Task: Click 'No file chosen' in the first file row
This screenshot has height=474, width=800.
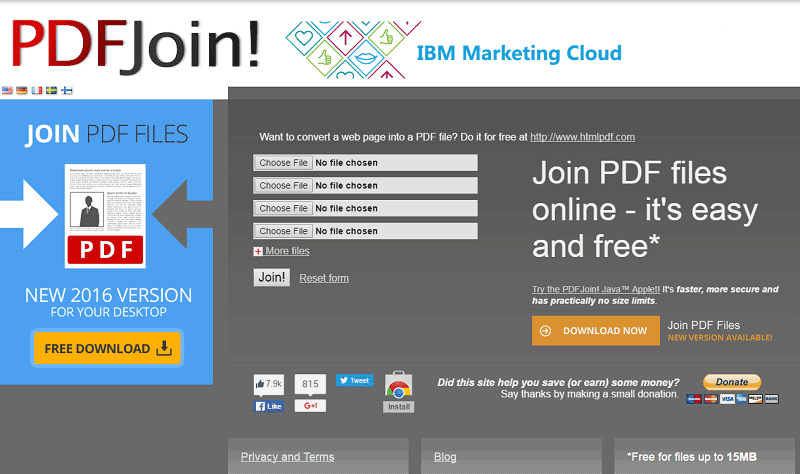Action: pyautogui.click(x=346, y=163)
